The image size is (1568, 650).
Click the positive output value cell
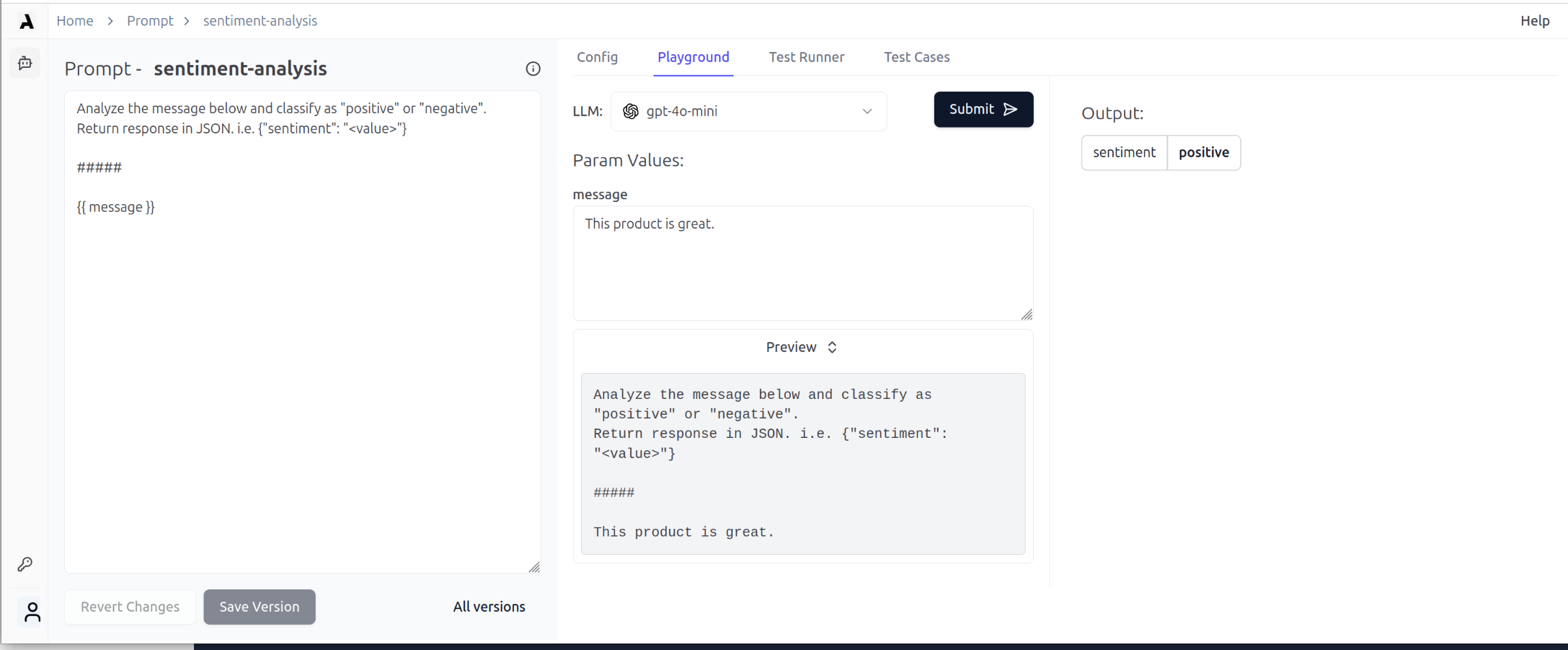click(1204, 152)
